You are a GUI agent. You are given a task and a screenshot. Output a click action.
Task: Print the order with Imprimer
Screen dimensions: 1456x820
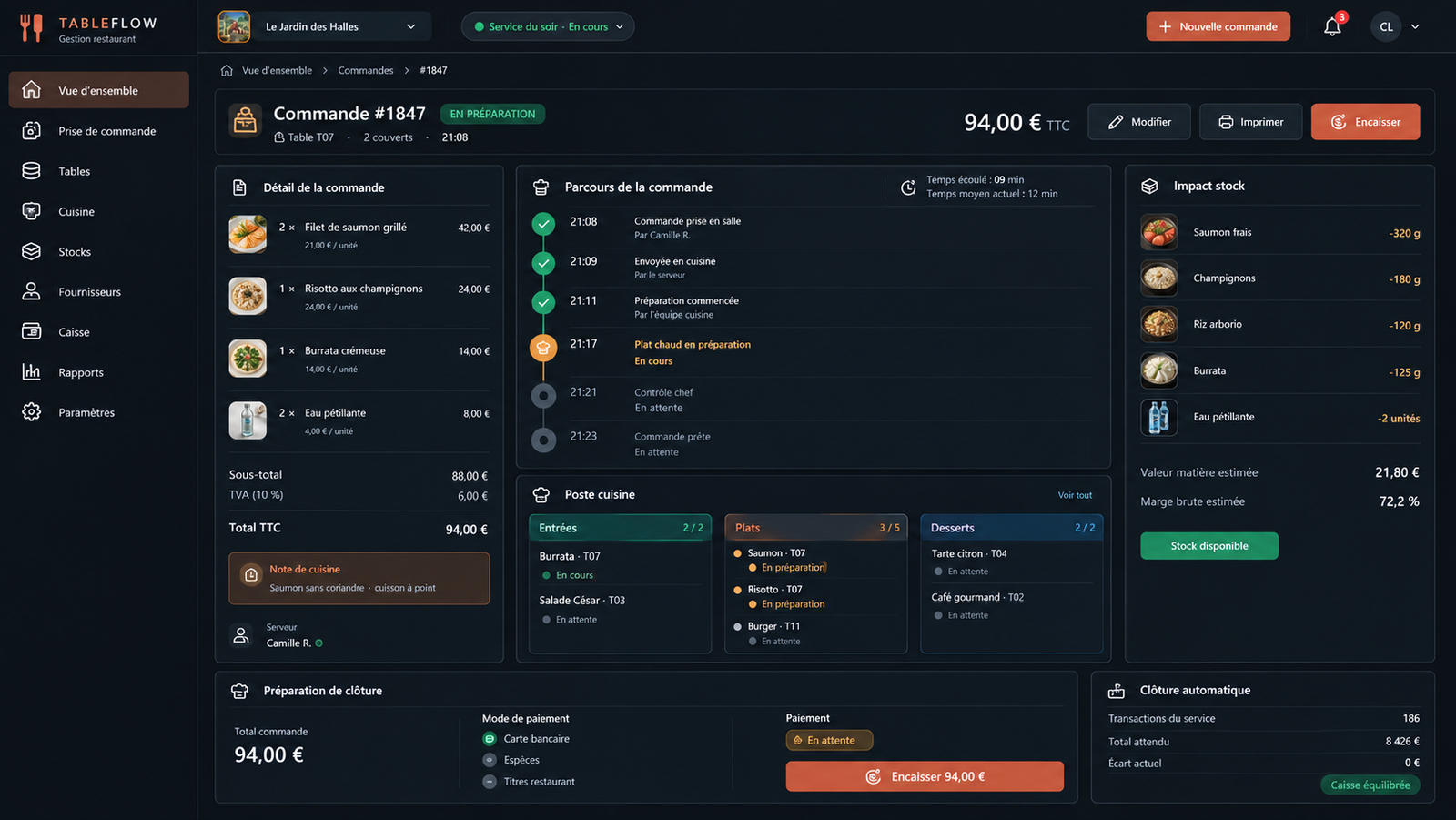coord(1250,122)
